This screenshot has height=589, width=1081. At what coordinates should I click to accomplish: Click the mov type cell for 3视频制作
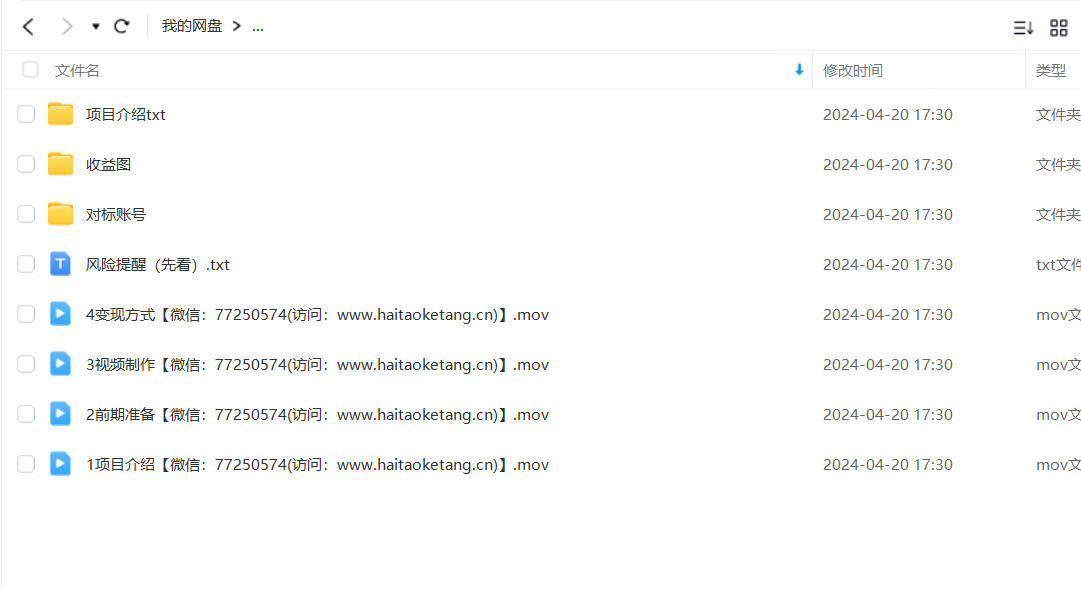[x=1058, y=365]
